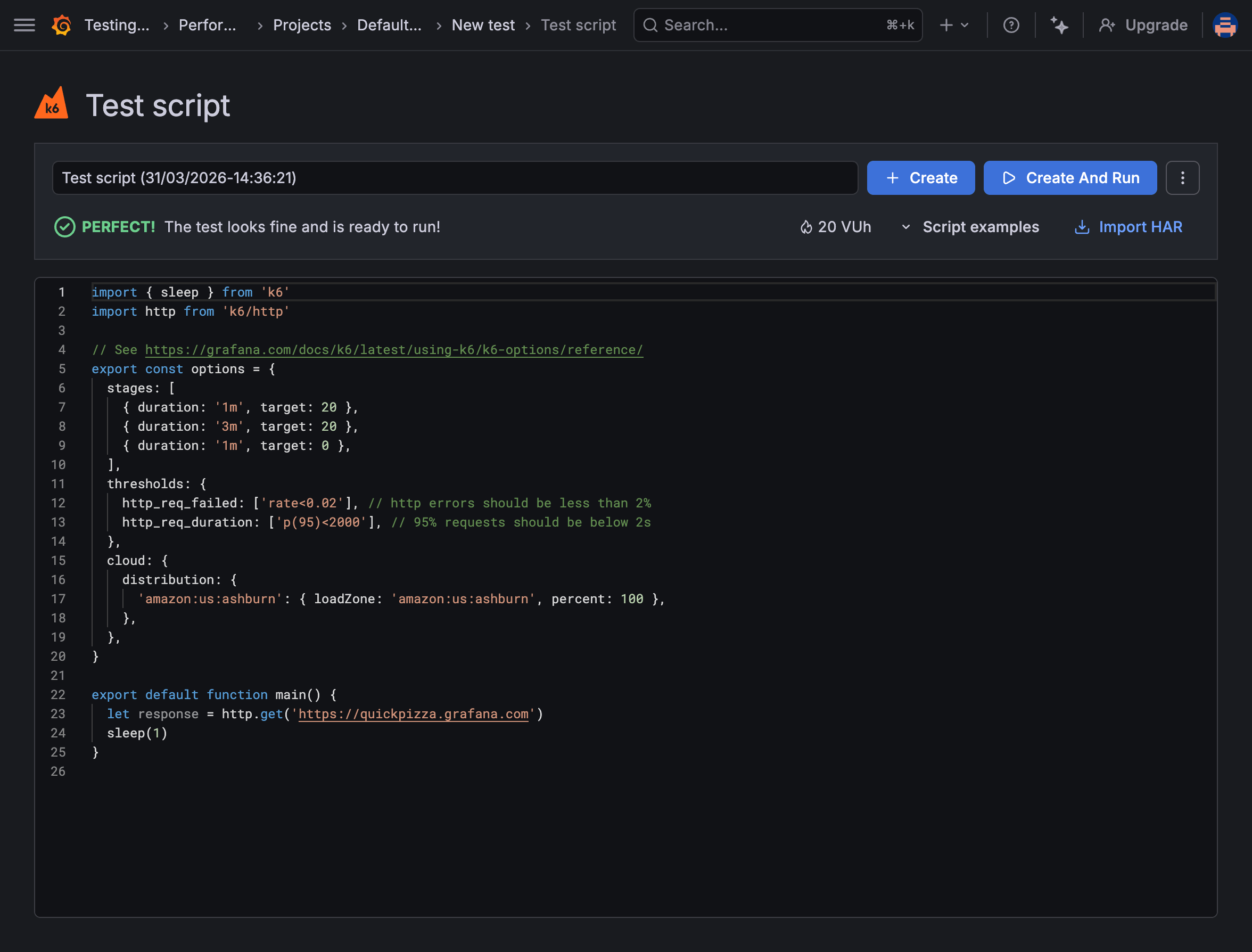Focus the Search box in header

[777, 25]
